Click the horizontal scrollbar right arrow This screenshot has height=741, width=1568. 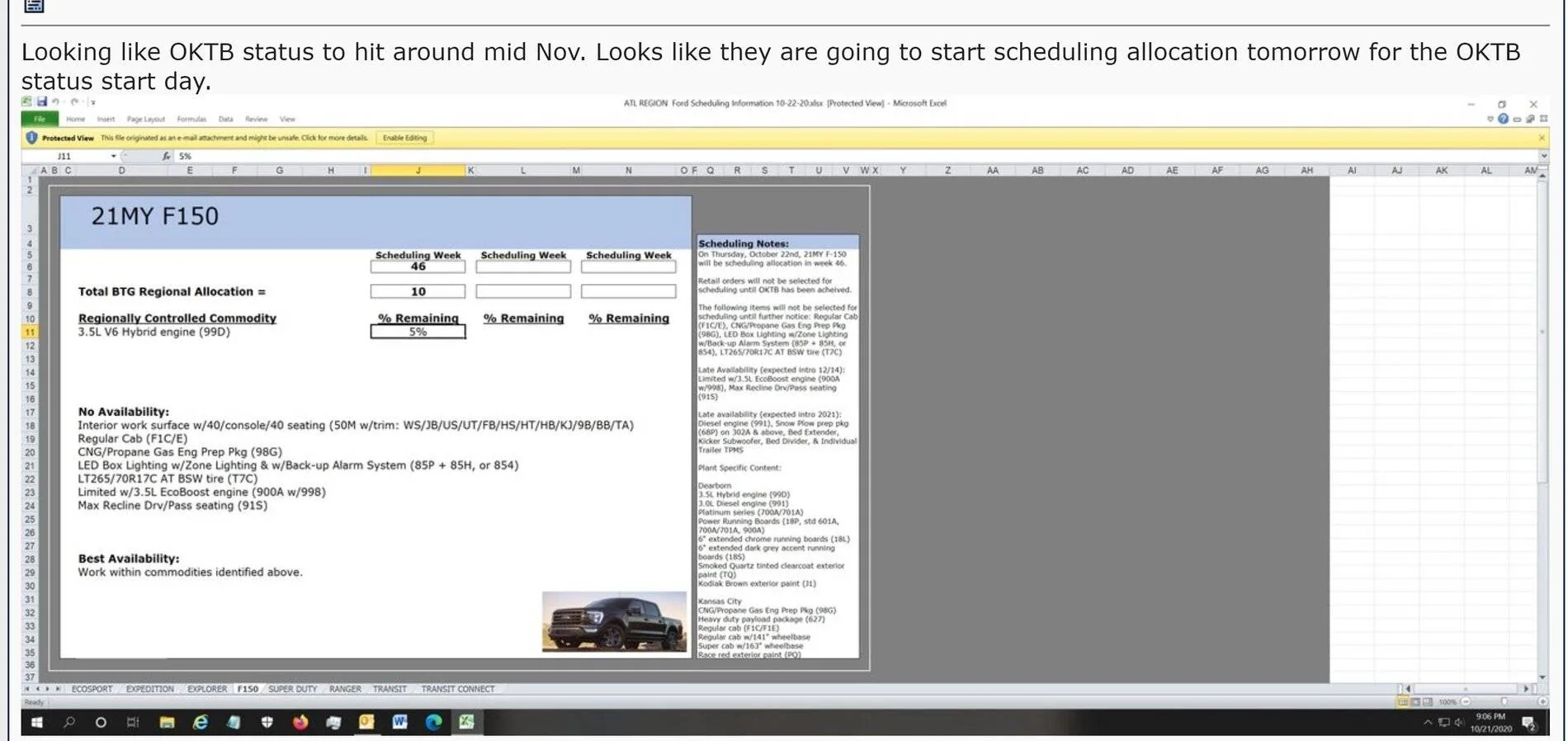(x=1526, y=688)
